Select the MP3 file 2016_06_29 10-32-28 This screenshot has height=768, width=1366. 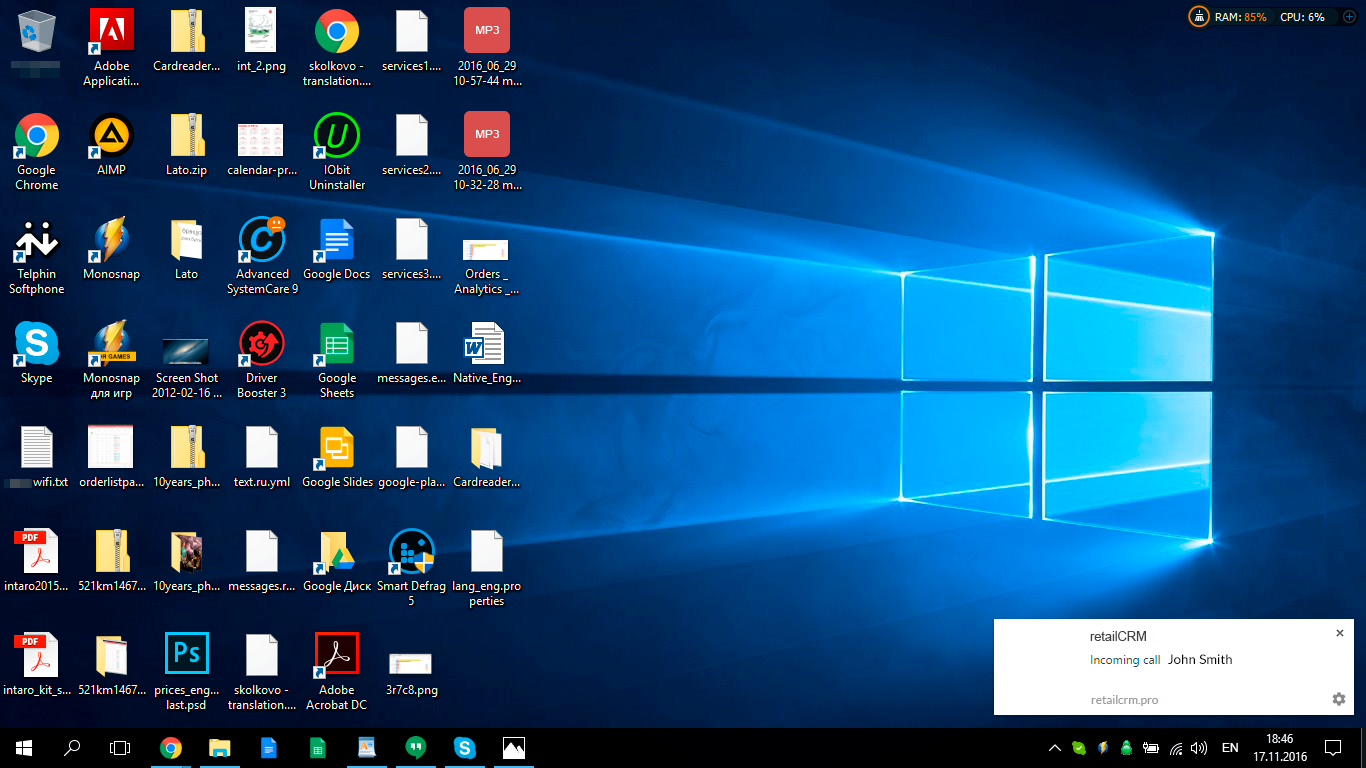coord(487,152)
